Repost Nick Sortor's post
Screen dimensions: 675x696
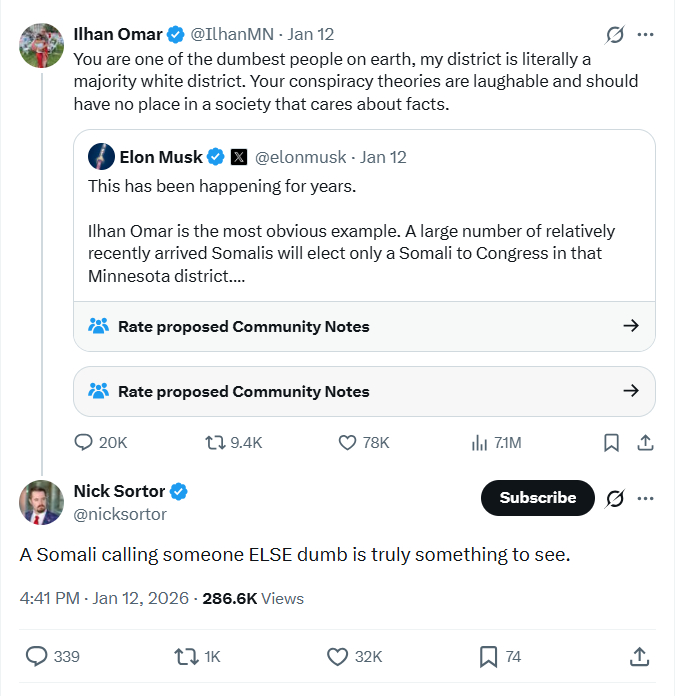click(186, 656)
